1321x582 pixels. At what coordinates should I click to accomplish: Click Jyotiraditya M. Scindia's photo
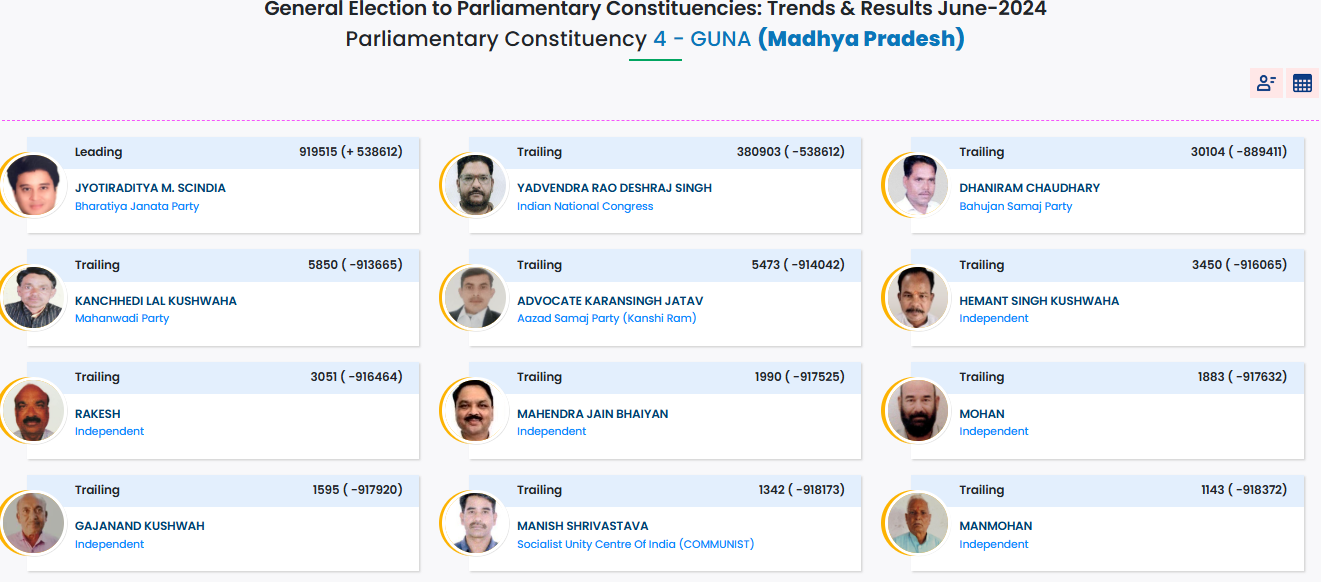point(33,185)
